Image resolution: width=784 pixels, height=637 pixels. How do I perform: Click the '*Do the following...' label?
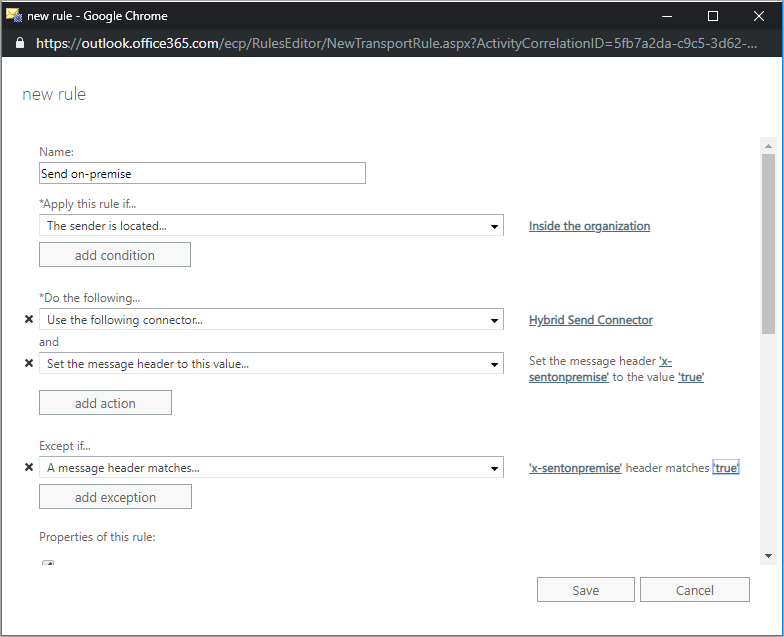coord(90,298)
